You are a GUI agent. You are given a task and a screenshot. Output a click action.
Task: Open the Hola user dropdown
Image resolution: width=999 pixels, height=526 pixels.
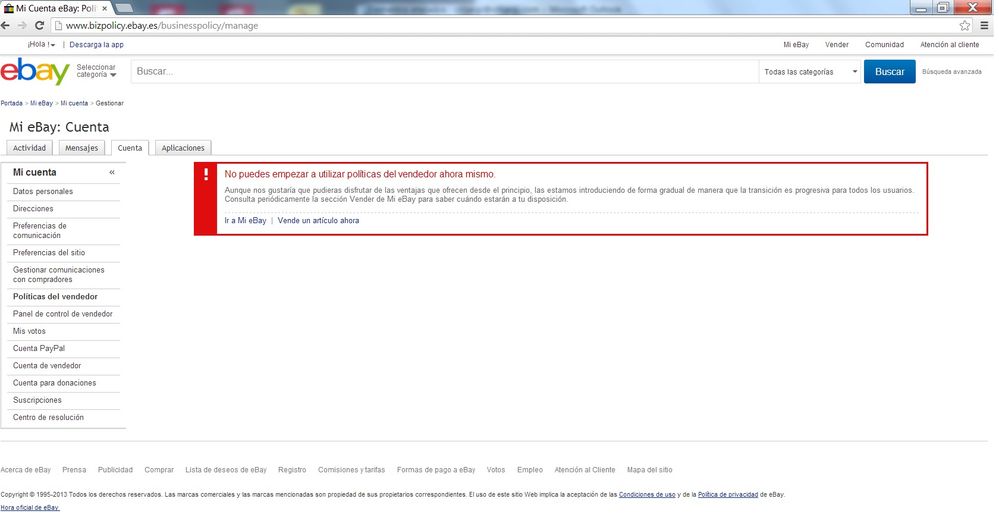pyautogui.click(x=41, y=45)
